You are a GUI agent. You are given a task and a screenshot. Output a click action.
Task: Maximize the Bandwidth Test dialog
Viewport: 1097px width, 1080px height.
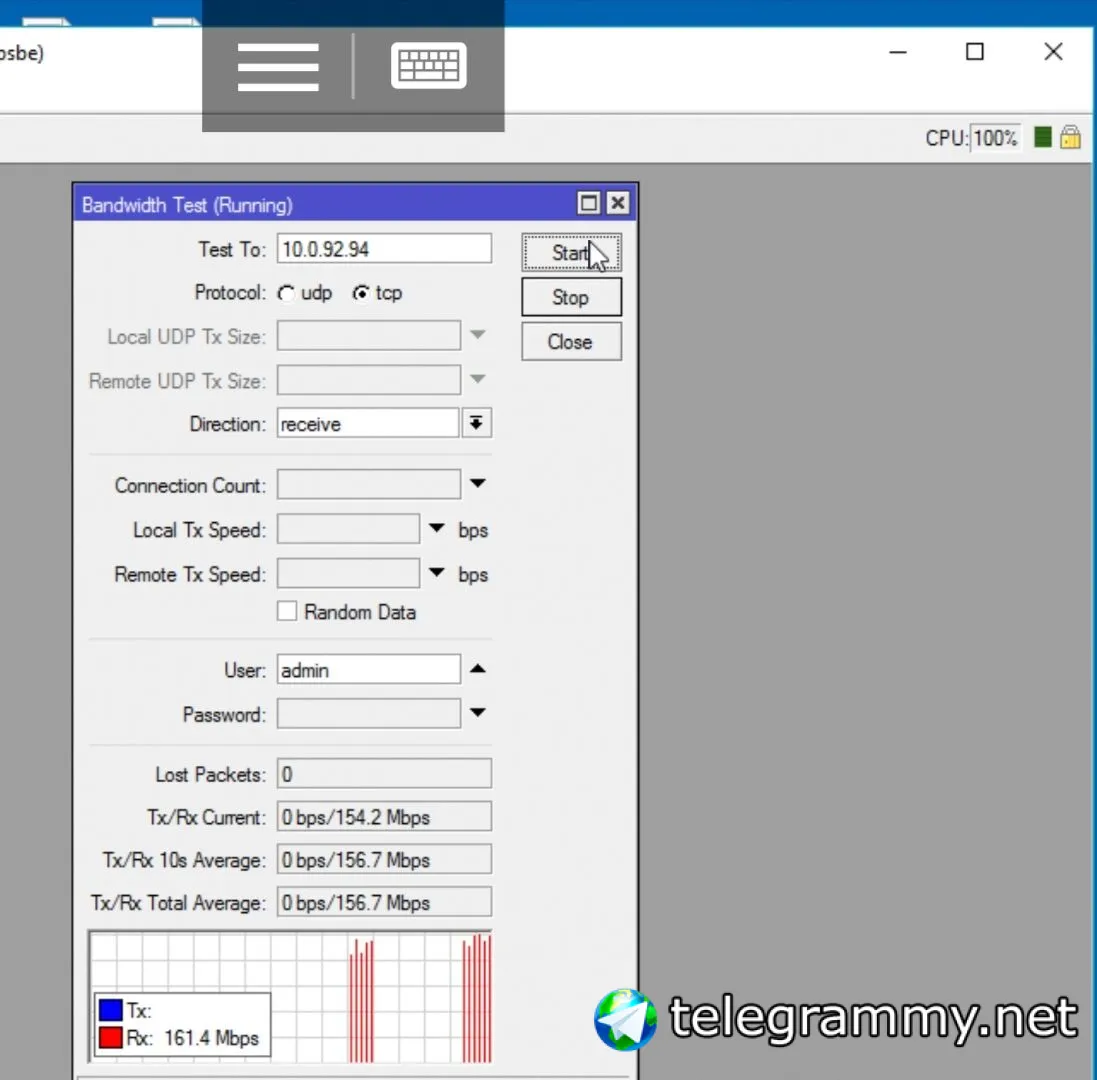tap(588, 204)
